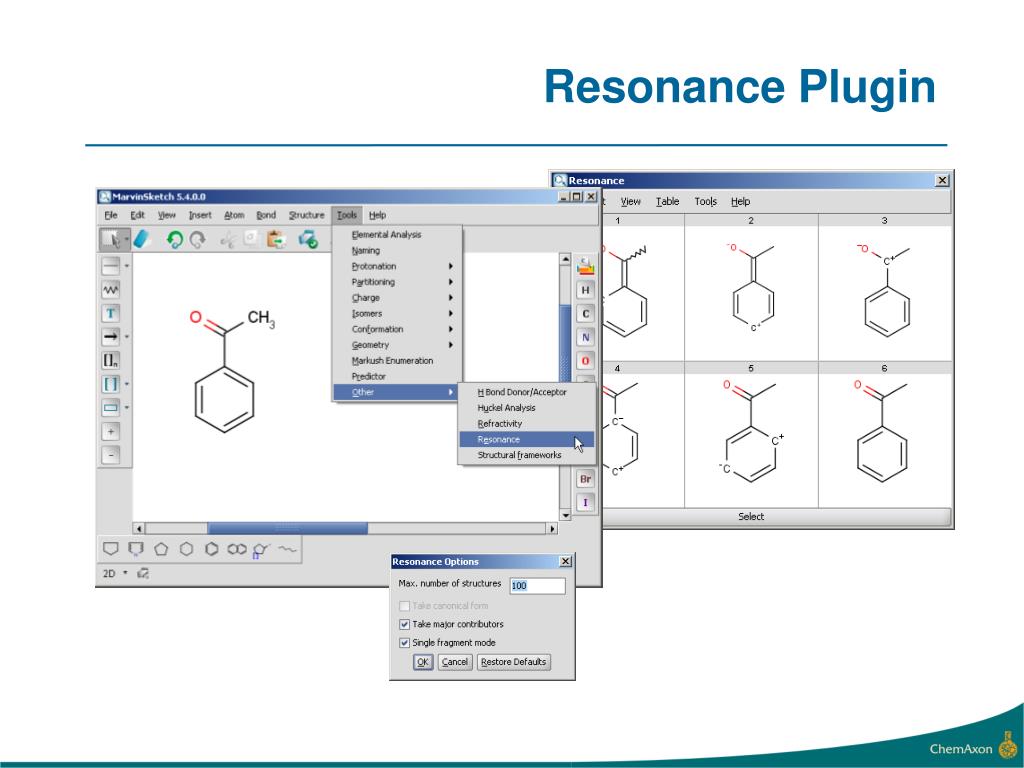Image resolution: width=1024 pixels, height=768 pixels.
Task: Click the Clean/check structure icon
Action: 308,240
